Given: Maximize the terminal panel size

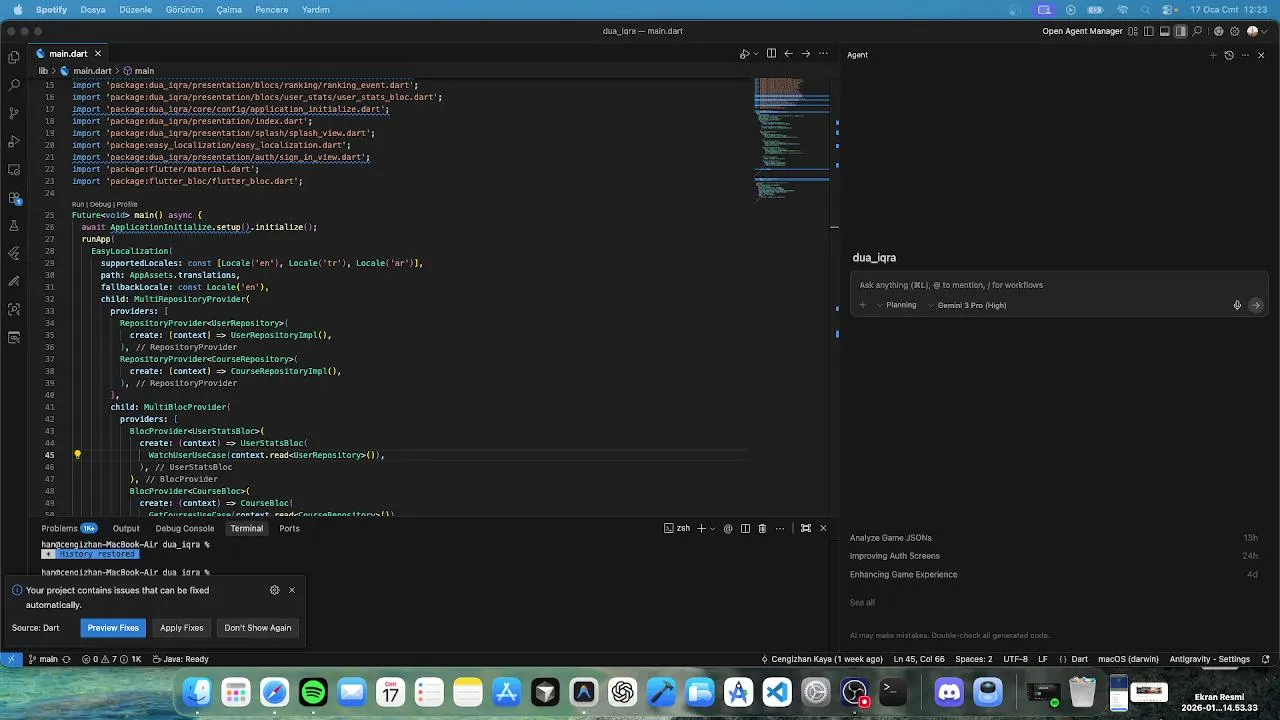Looking at the screenshot, I should (806, 528).
